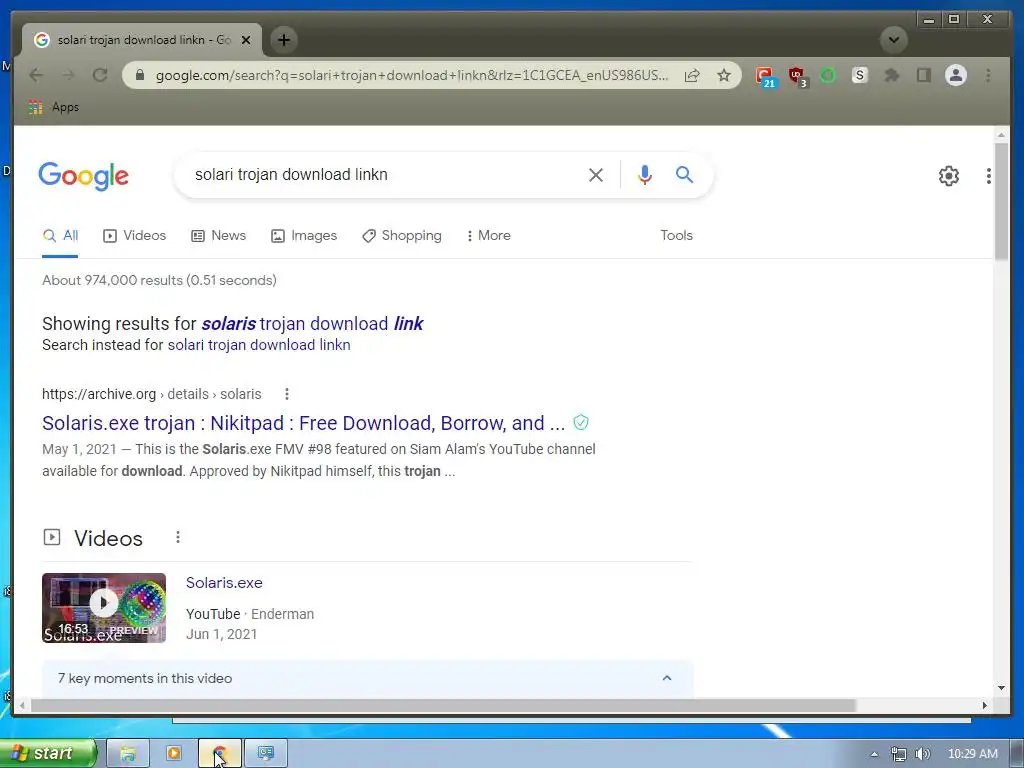Play the Solaris.exe video thumbnail
Image resolution: width=1024 pixels, height=768 pixels.
pyautogui.click(x=104, y=608)
